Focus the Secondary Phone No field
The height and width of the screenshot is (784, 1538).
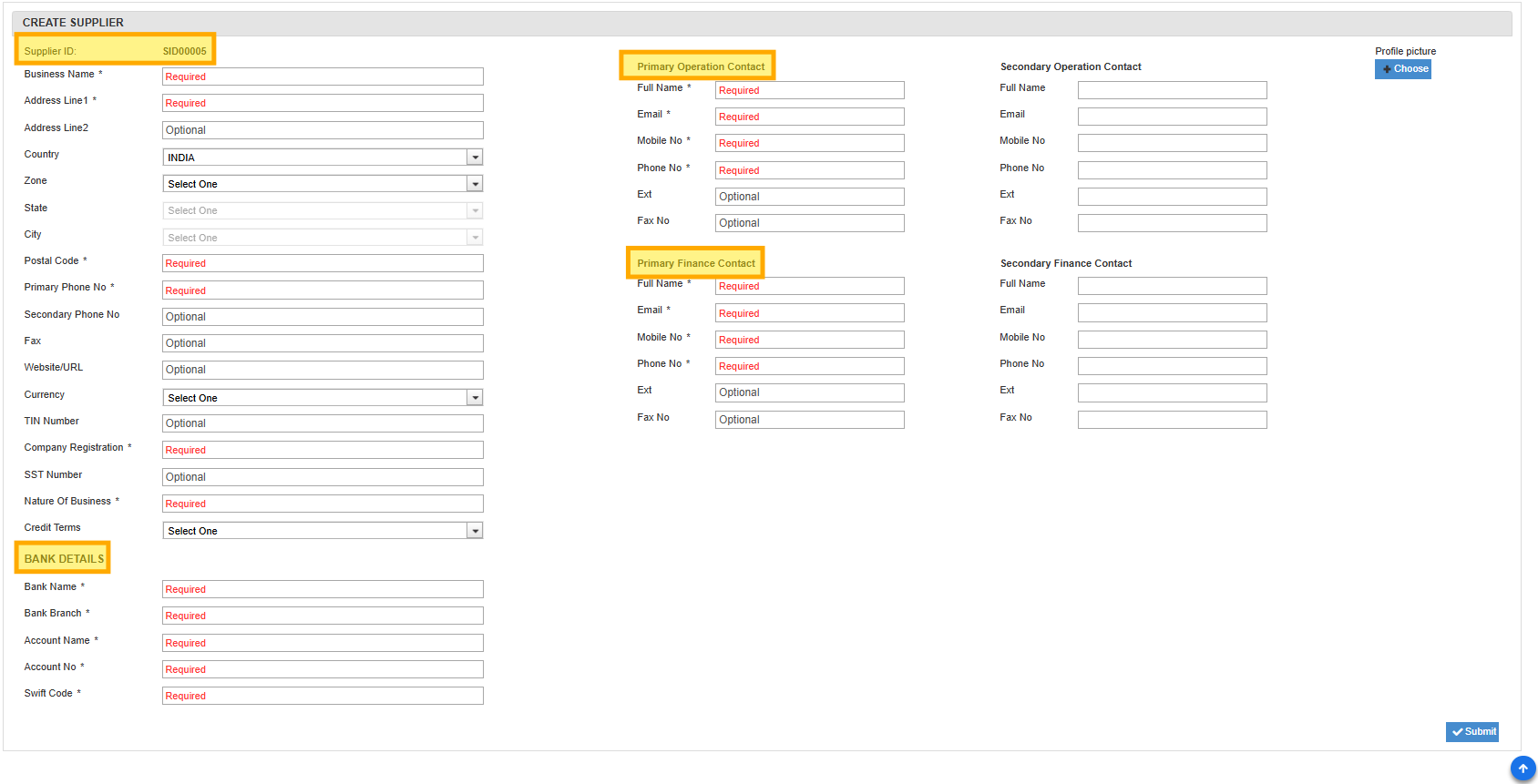pyautogui.click(x=323, y=317)
